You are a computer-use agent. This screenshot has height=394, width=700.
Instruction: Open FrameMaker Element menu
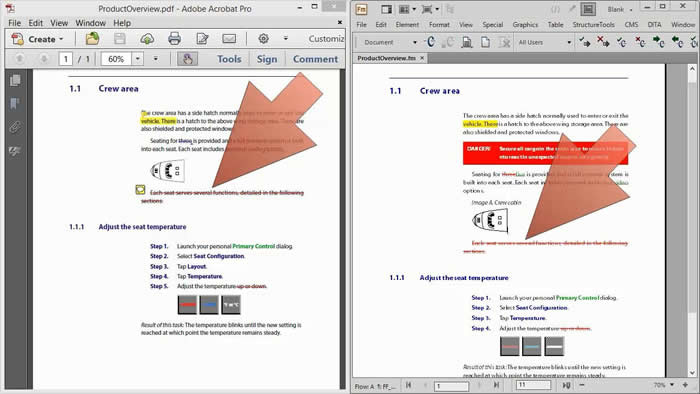(x=407, y=25)
